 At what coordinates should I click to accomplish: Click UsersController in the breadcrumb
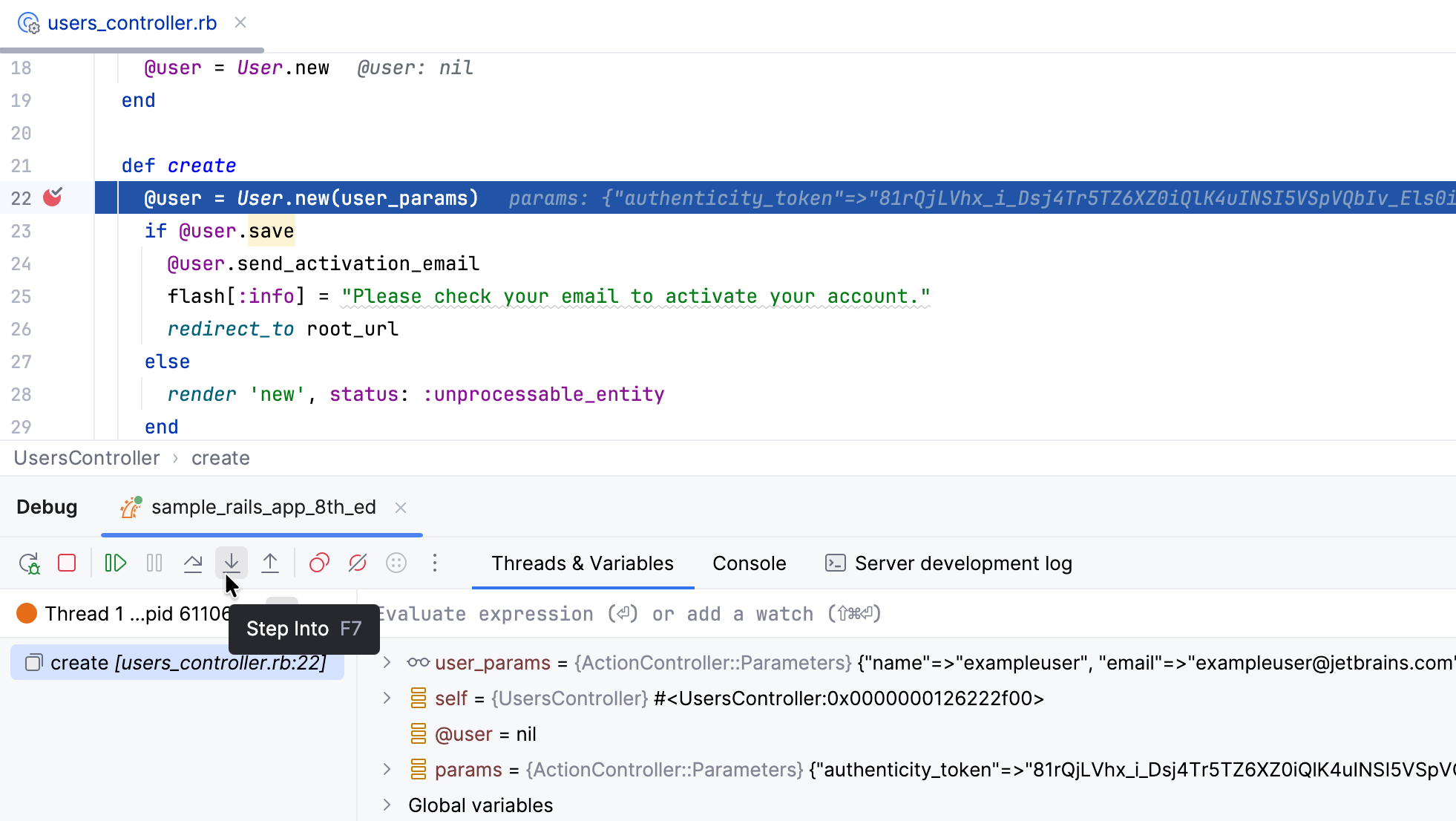tap(87, 458)
